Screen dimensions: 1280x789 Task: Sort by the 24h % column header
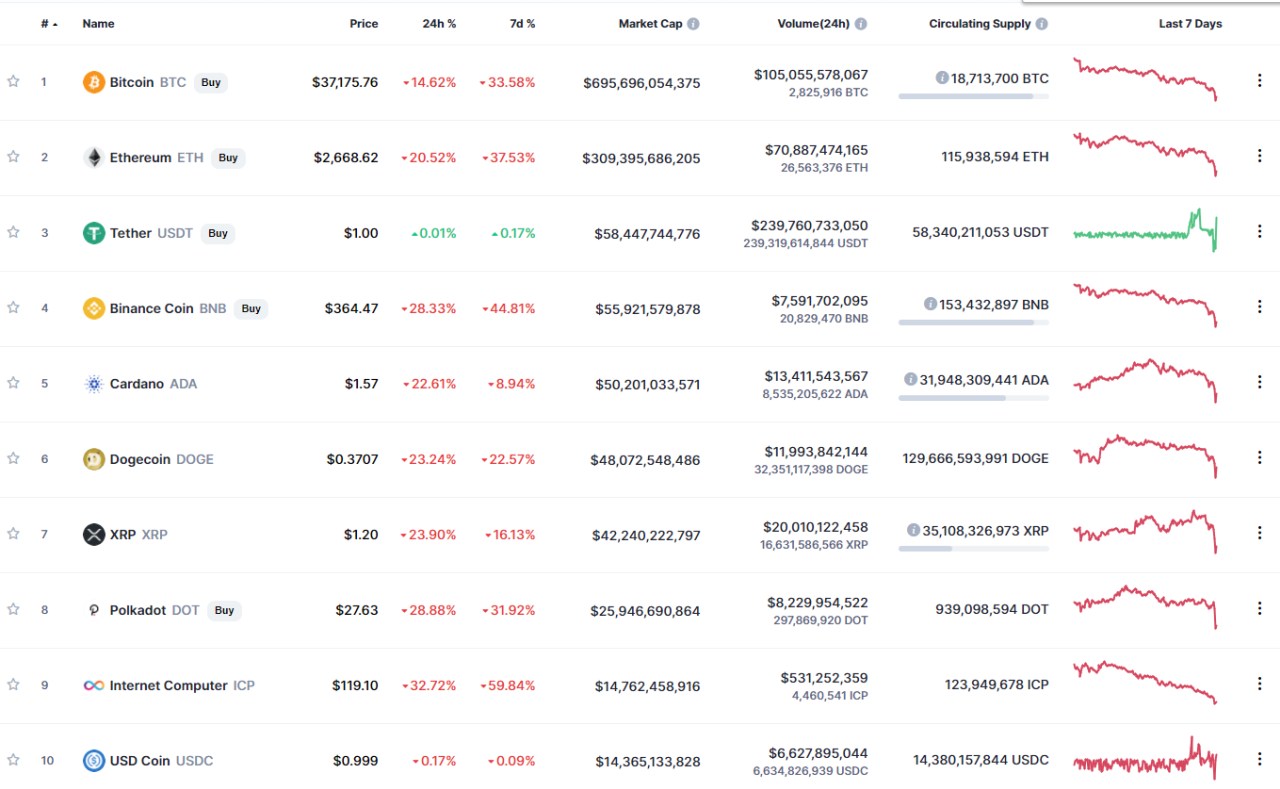coord(439,24)
